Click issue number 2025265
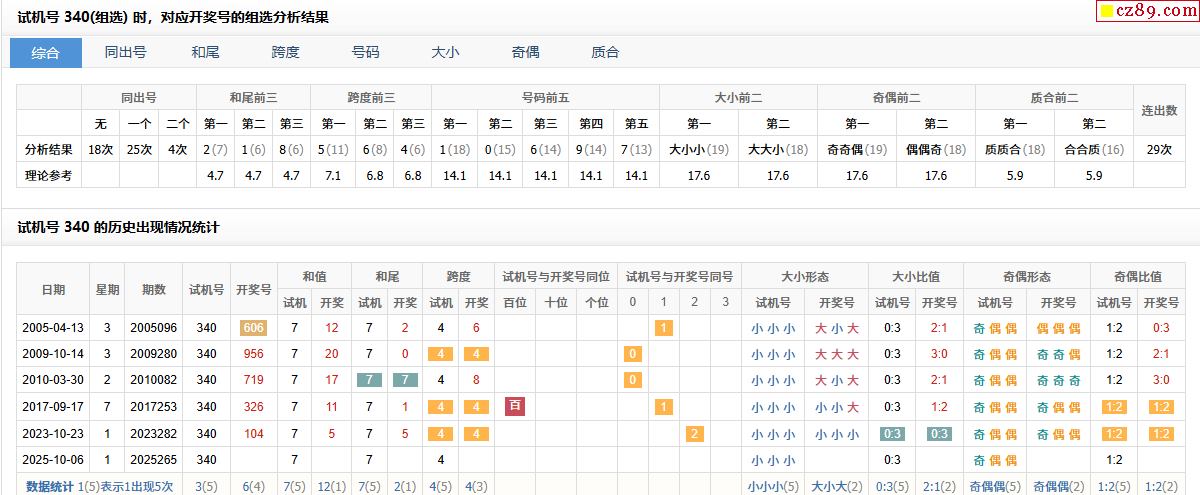 (154, 460)
